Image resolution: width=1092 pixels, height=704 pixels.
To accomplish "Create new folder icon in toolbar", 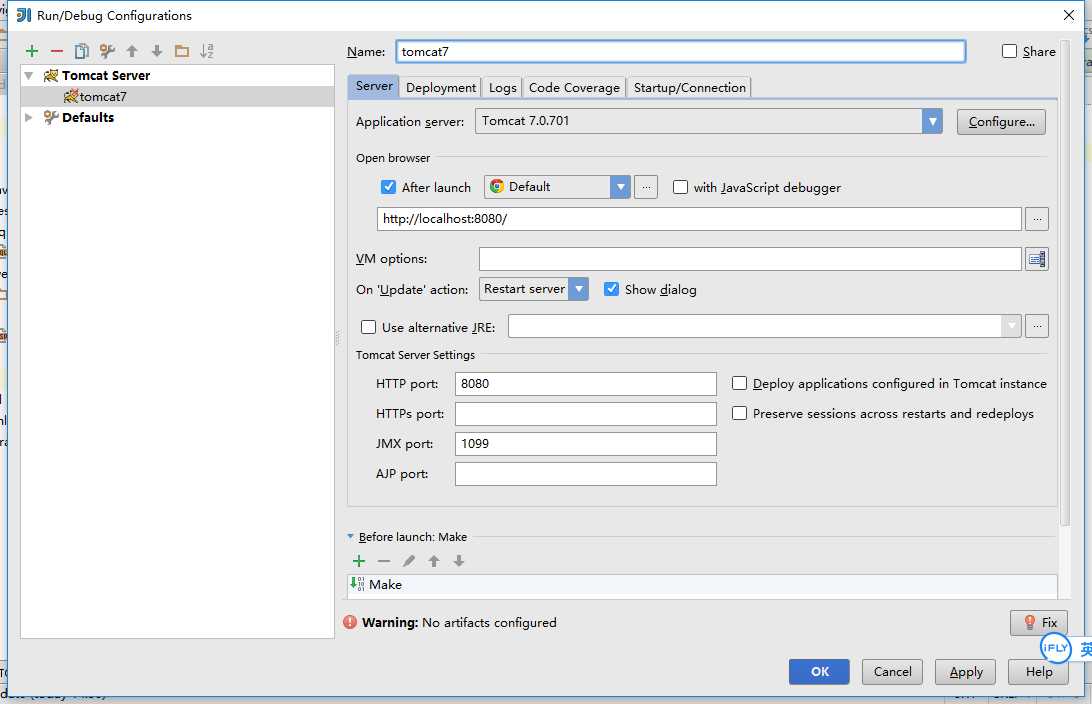I will tap(182, 51).
